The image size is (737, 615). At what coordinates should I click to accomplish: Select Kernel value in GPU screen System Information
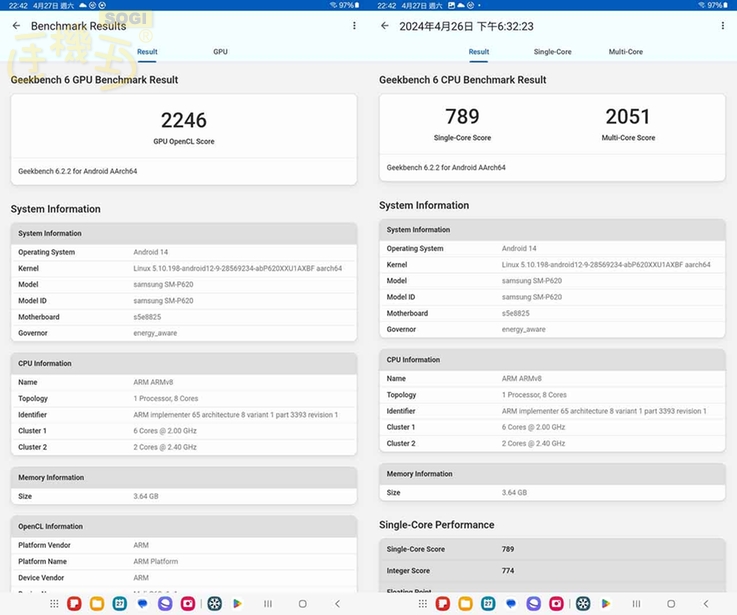click(x=238, y=268)
